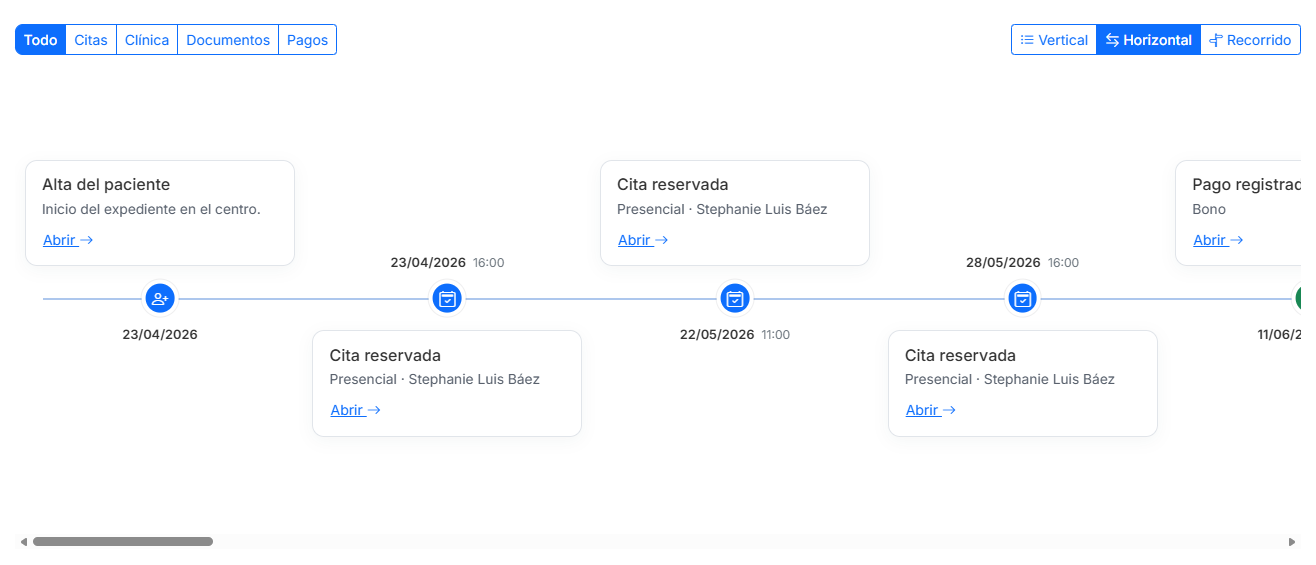This screenshot has width=1316, height=565.
Task: Show the Pagos filter tab
Action: tap(307, 40)
